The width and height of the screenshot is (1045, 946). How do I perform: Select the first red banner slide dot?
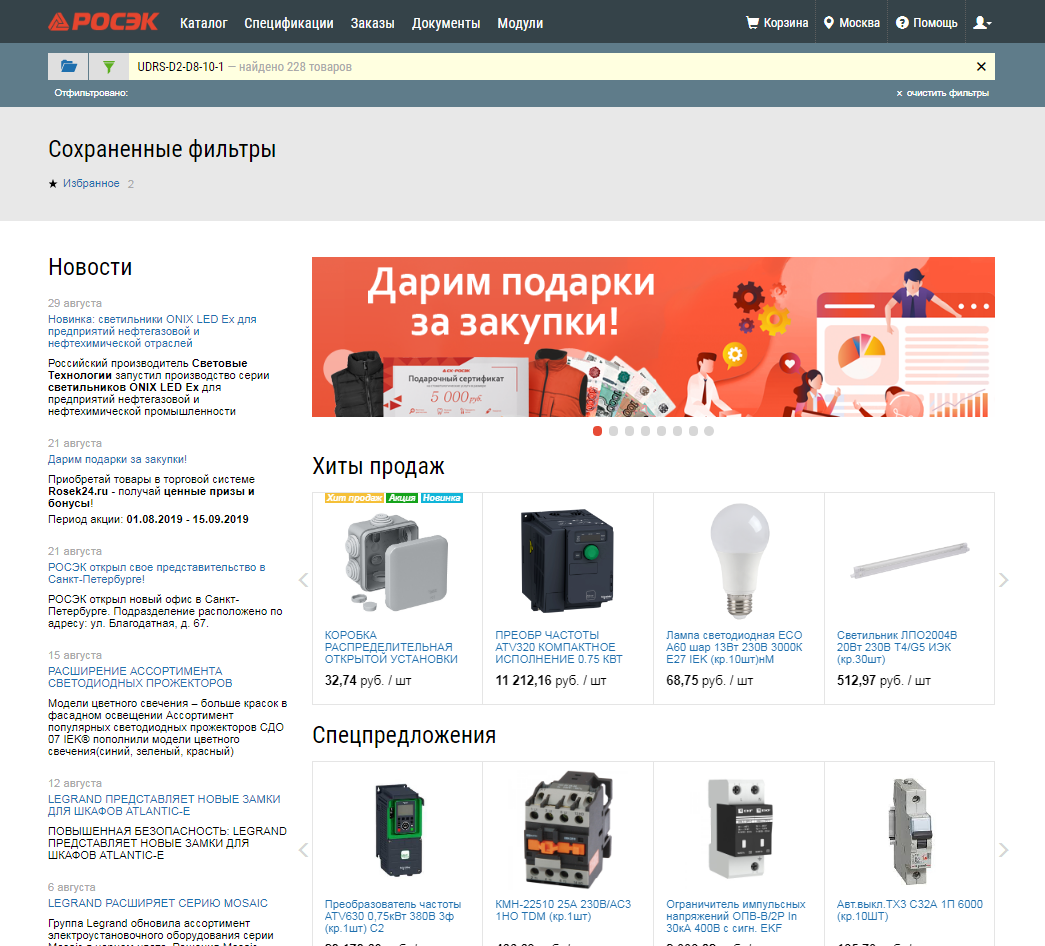tap(597, 431)
